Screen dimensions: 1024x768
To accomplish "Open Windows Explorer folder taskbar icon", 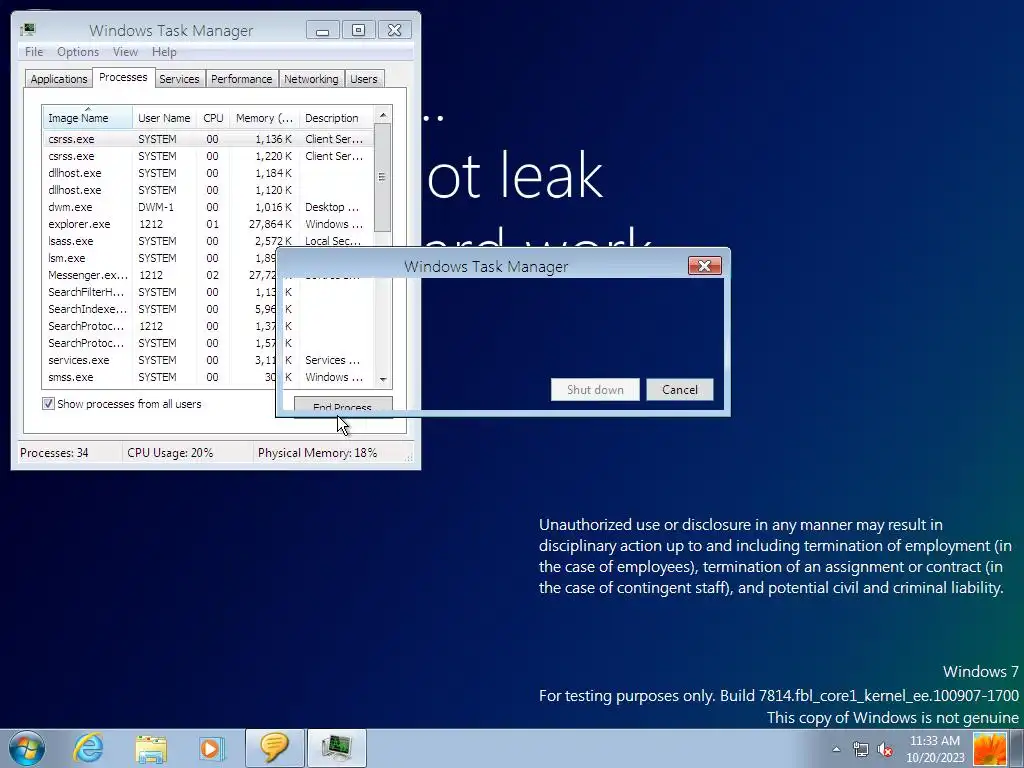I will tap(151, 748).
